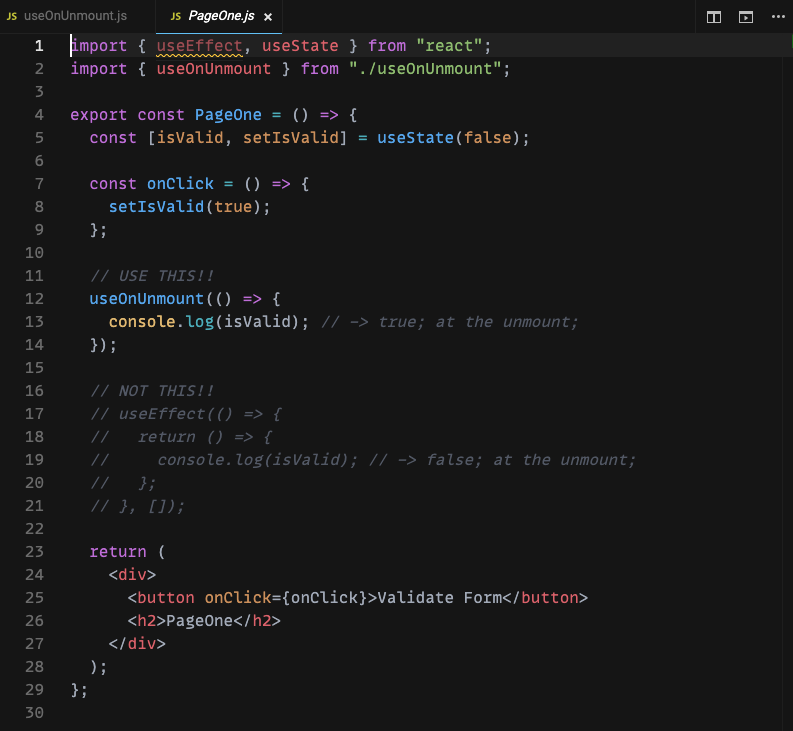Click the "Validate Form" button text

[438, 598]
